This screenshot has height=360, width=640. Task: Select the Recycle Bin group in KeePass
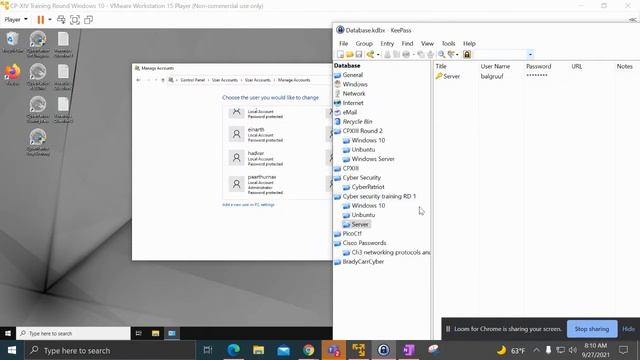click(357, 122)
